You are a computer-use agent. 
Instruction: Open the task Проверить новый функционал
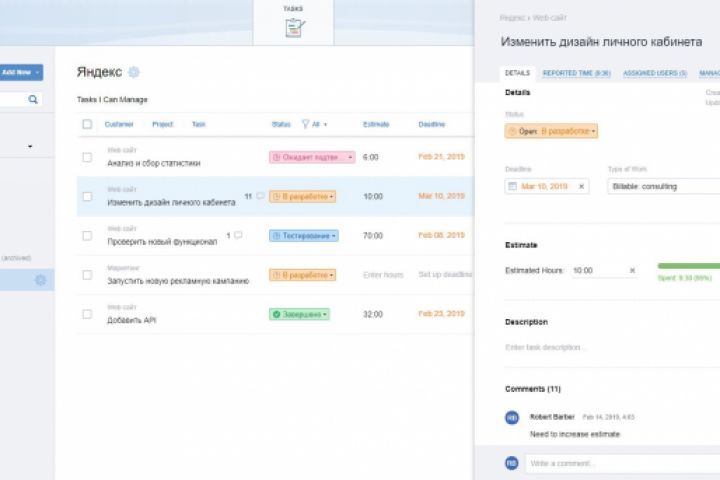(162, 242)
